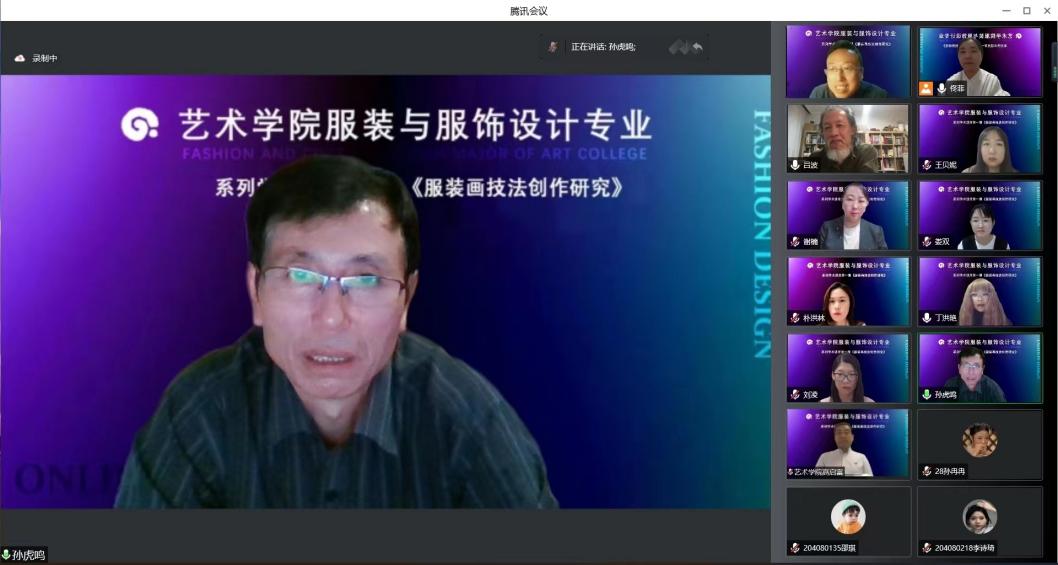The height and width of the screenshot is (565, 1058).
Task: Click the 孙虎鸣 name label under the main video
Action: [x=28, y=556]
